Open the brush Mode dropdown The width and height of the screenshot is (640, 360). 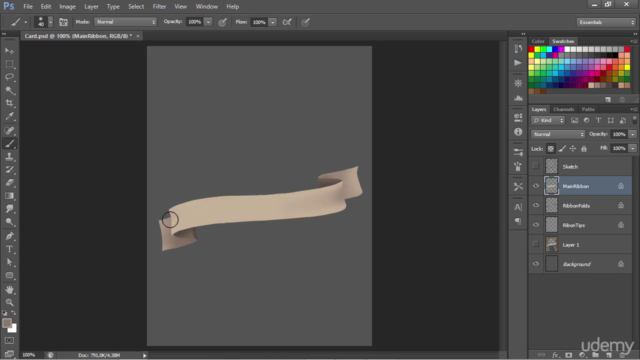[125, 22]
